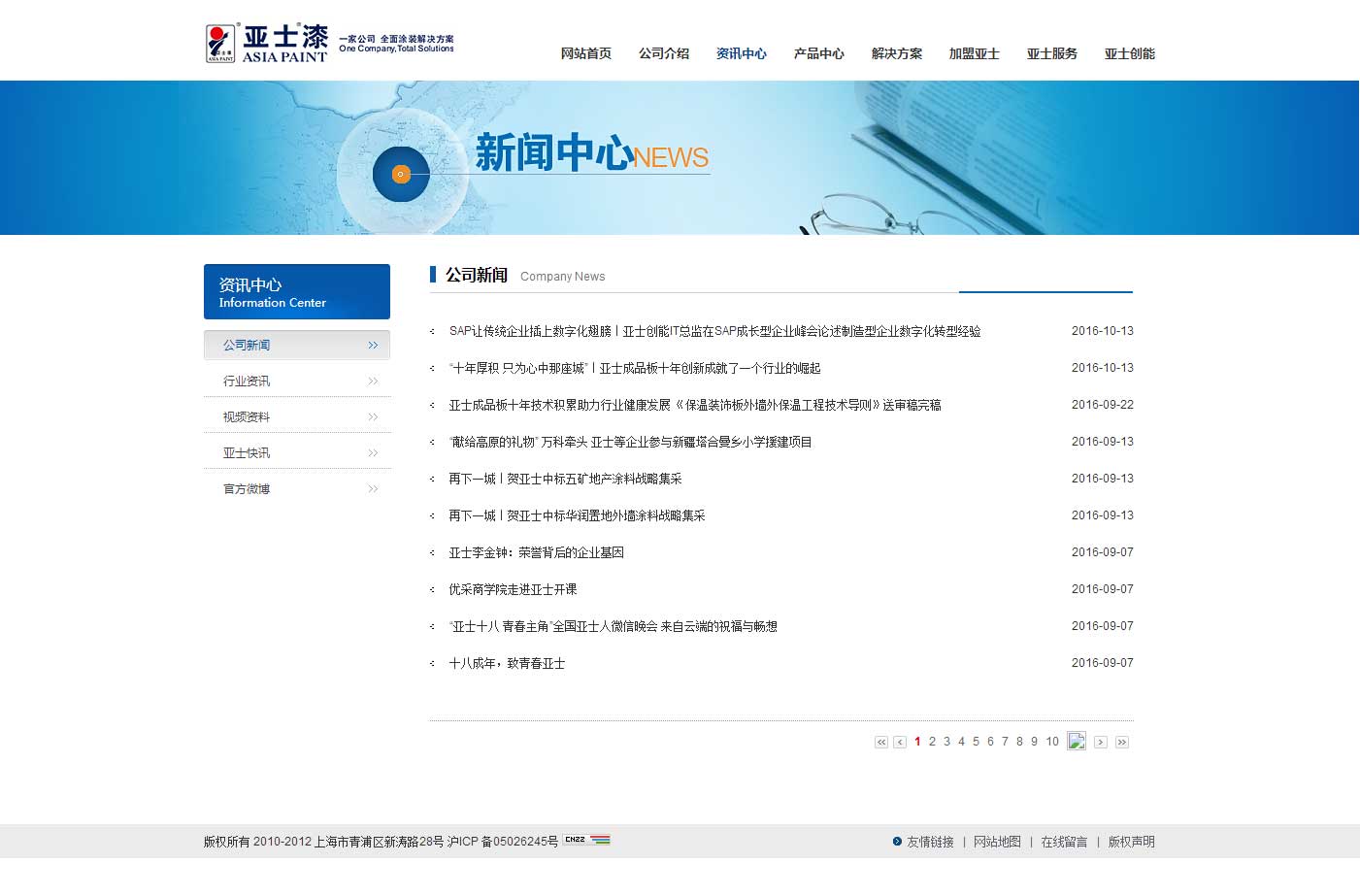Click 网站地图 in the footer
This screenshot has width=1360, height=896.
[997, 843]
